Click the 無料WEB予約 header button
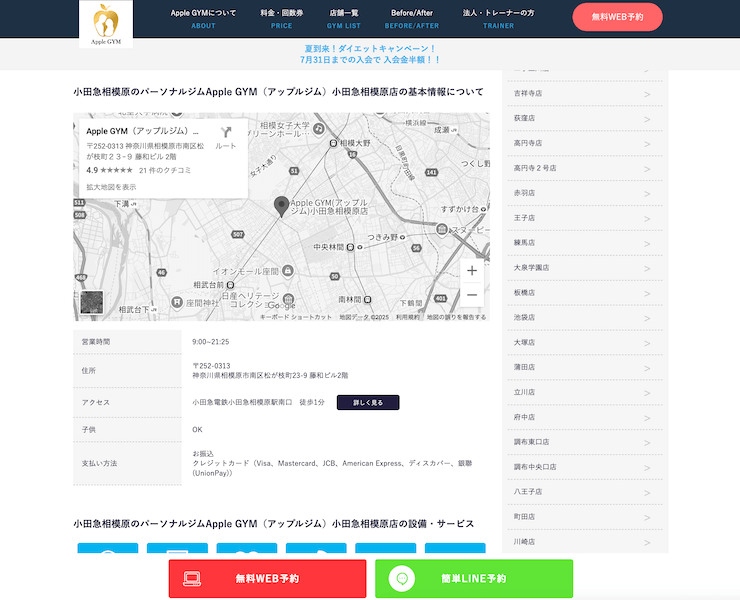Screen dimensions: 740x600 (x=617, y=17)
